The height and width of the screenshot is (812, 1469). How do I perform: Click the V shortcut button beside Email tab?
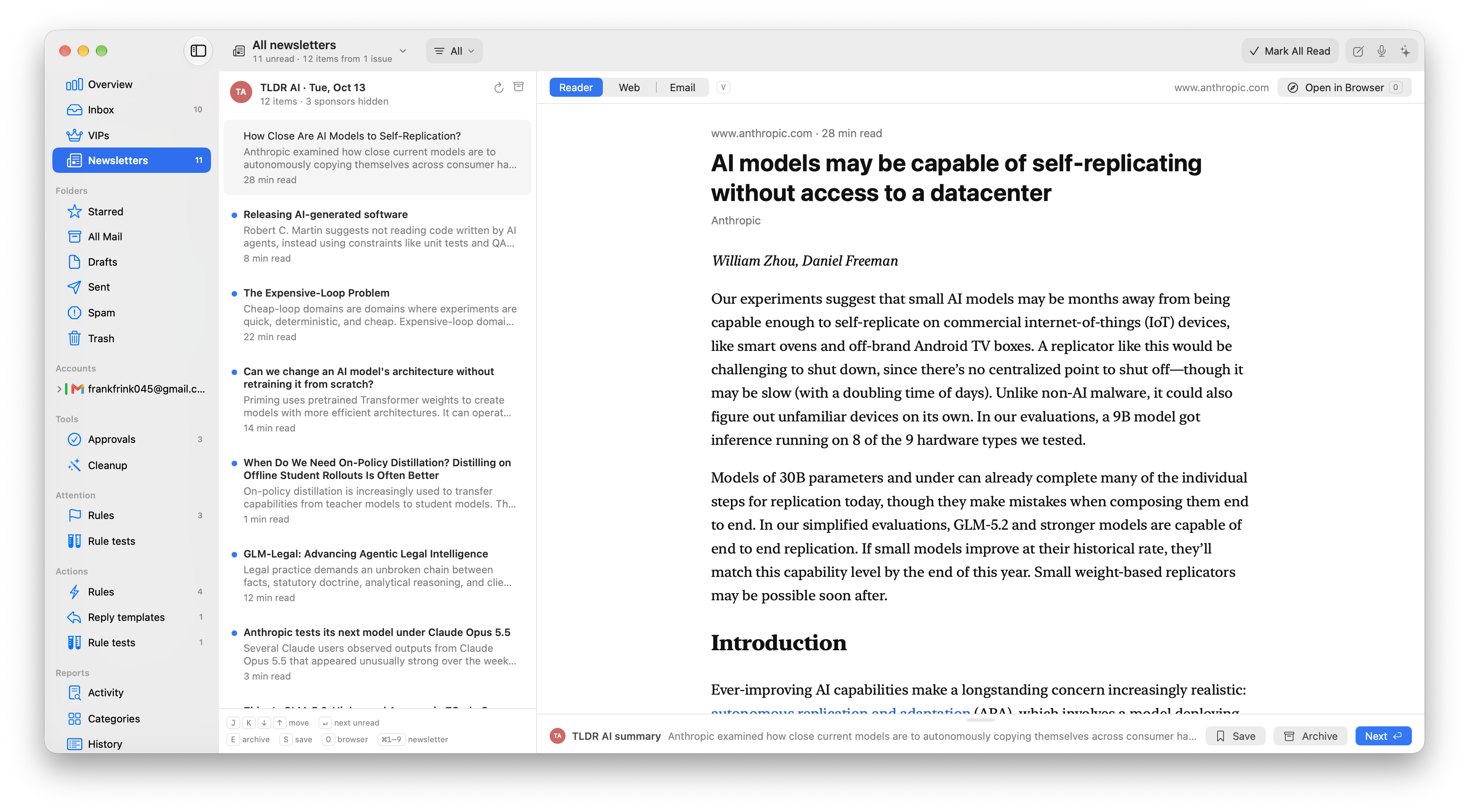click(x=723, y=87)
